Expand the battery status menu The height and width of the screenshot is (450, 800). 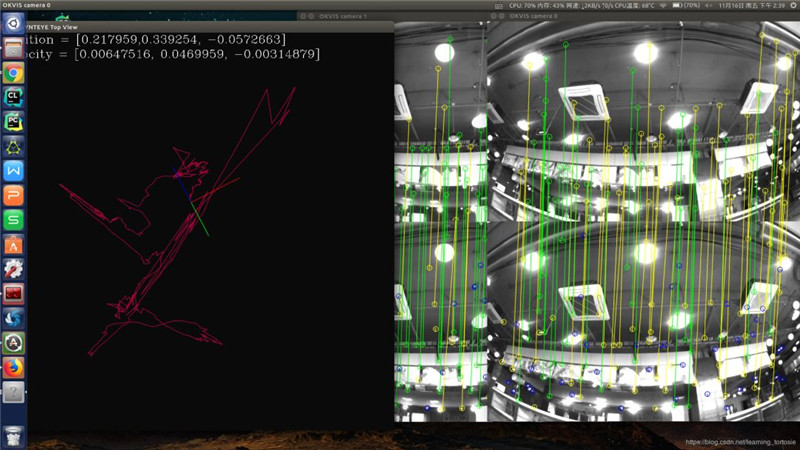(x=692, y=5)
